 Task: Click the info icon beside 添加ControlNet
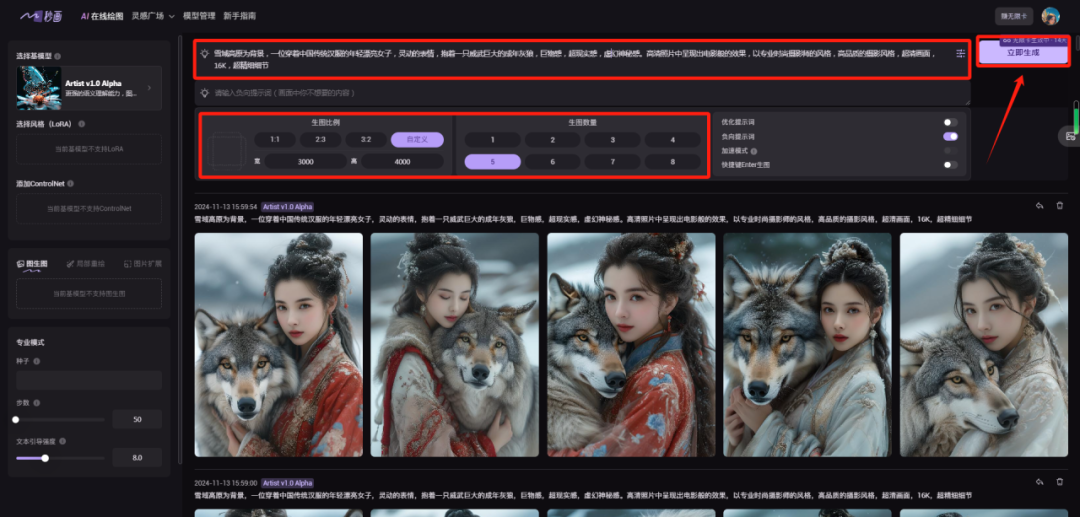(x=71, y=184)
